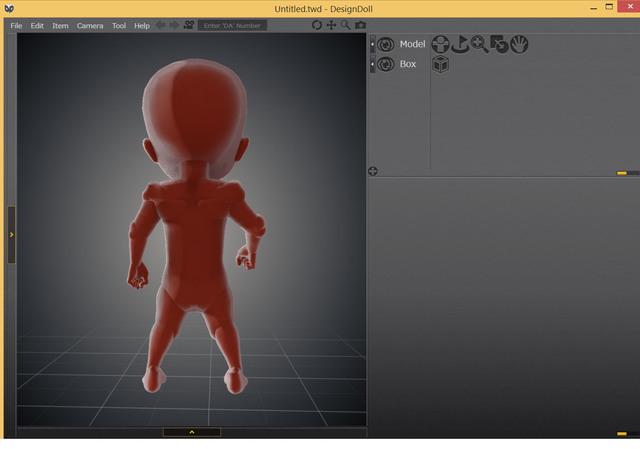The height and width of the screenshot is (449, 640).
Task: Open the Camera menu
Action: [x=89, y=25]
